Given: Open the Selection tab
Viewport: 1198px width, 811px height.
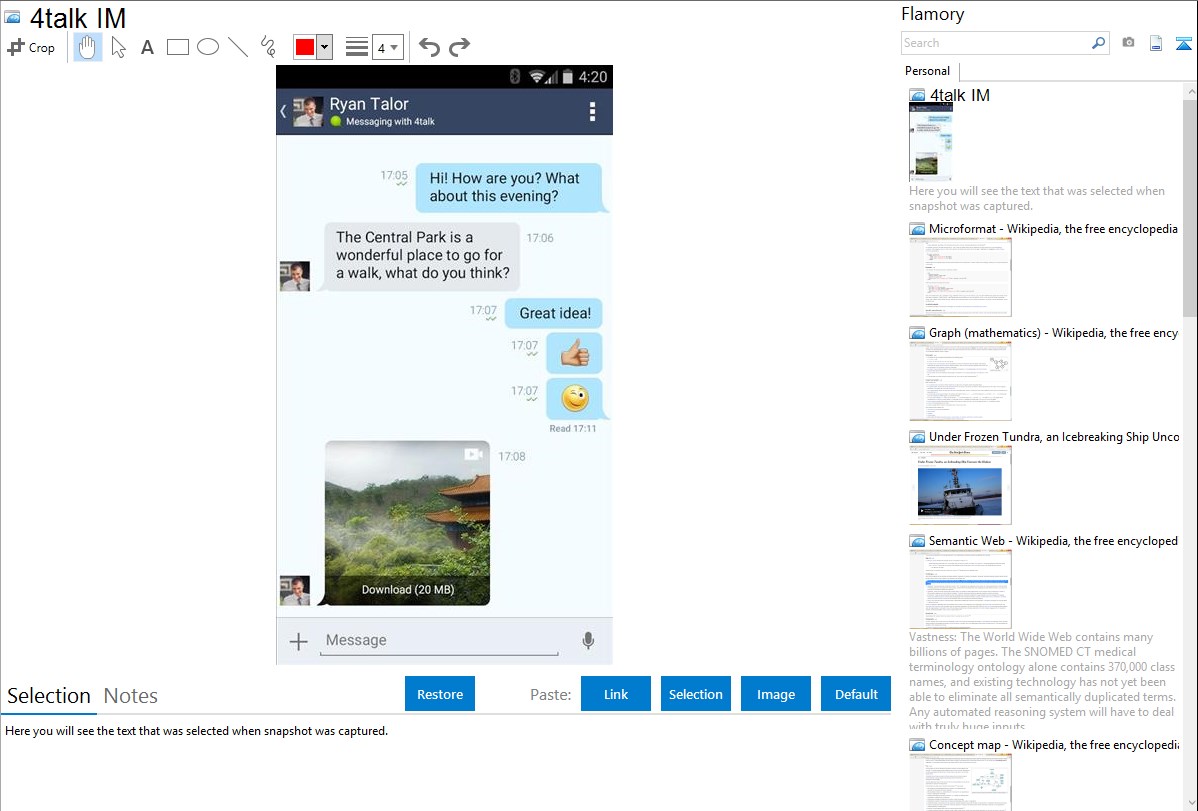Looking at the screenshot, I should click(x=49, y=696).
